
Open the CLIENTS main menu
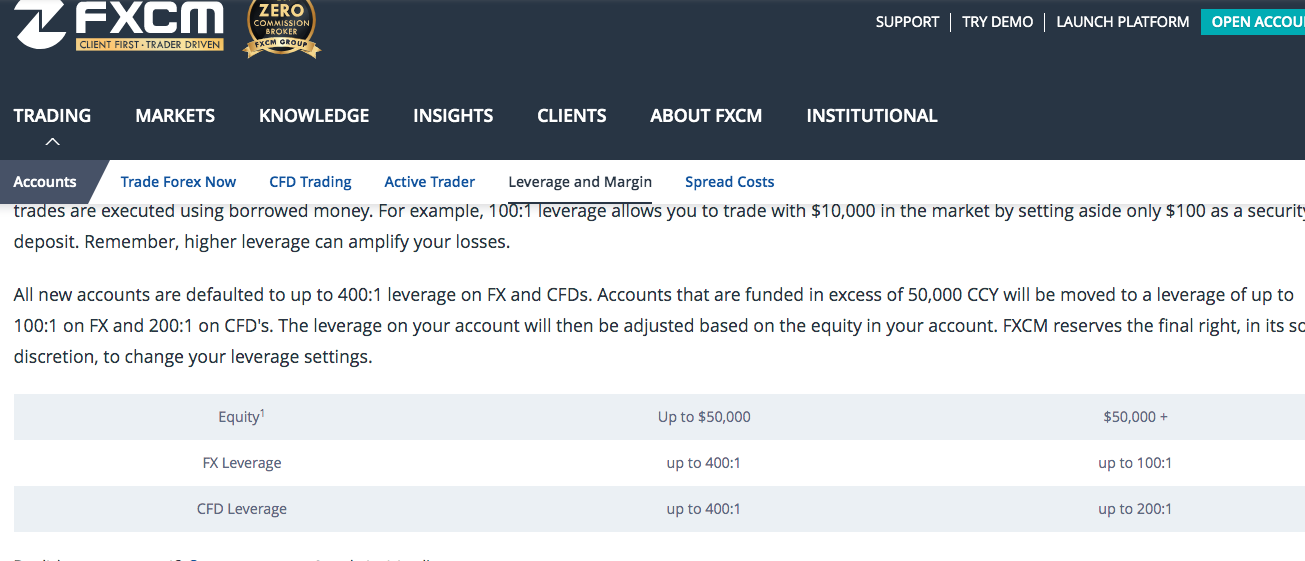[572, 116]
